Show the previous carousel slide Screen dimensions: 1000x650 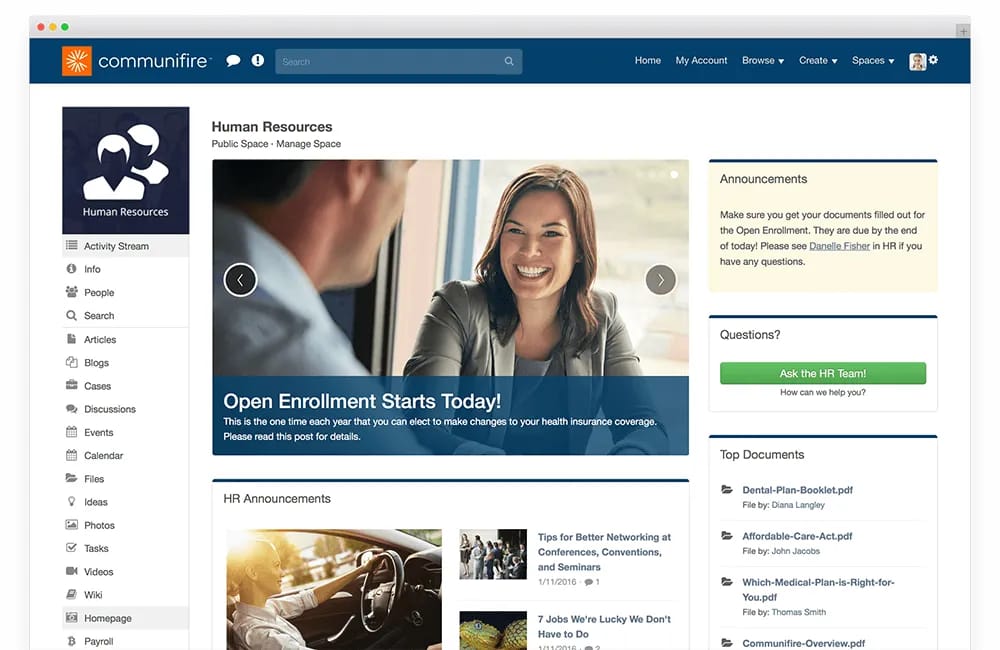click(x=240, y=279)
